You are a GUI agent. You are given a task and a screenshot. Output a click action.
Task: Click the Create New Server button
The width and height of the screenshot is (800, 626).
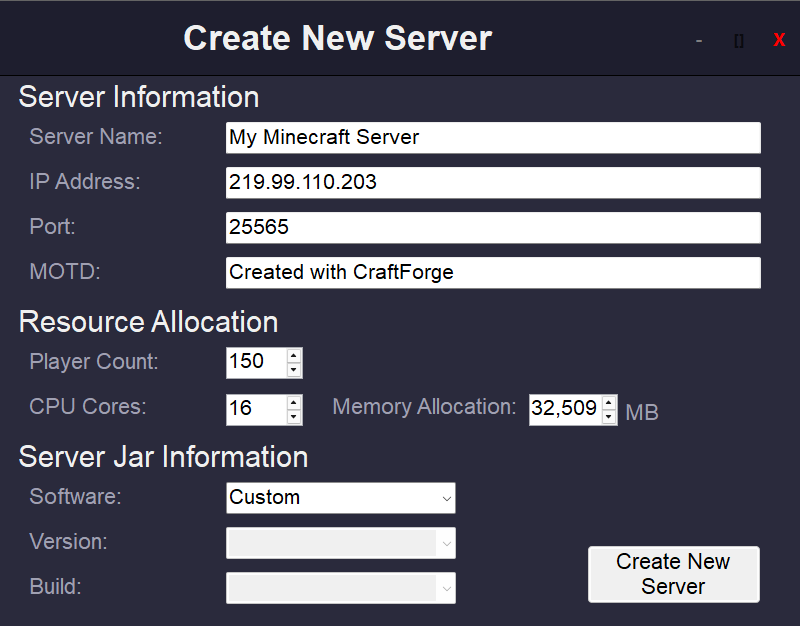click(673, 574)
